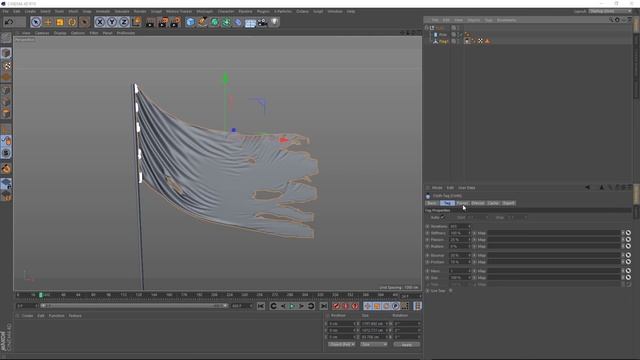This screenshot has height=360, width=640.
Task: Click Bounce map picker circle button
Action: pos(628,255)
